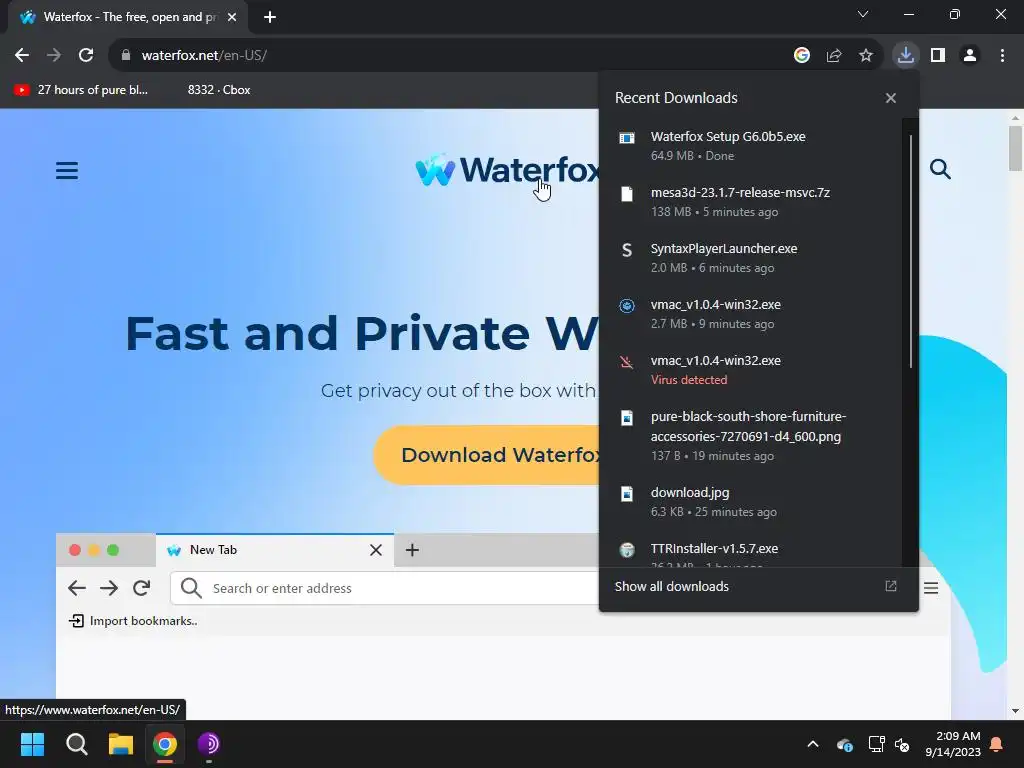Open the Windows Start menu
The image size is (1024, 768).
pyautogui.click(x=32, y=744)
